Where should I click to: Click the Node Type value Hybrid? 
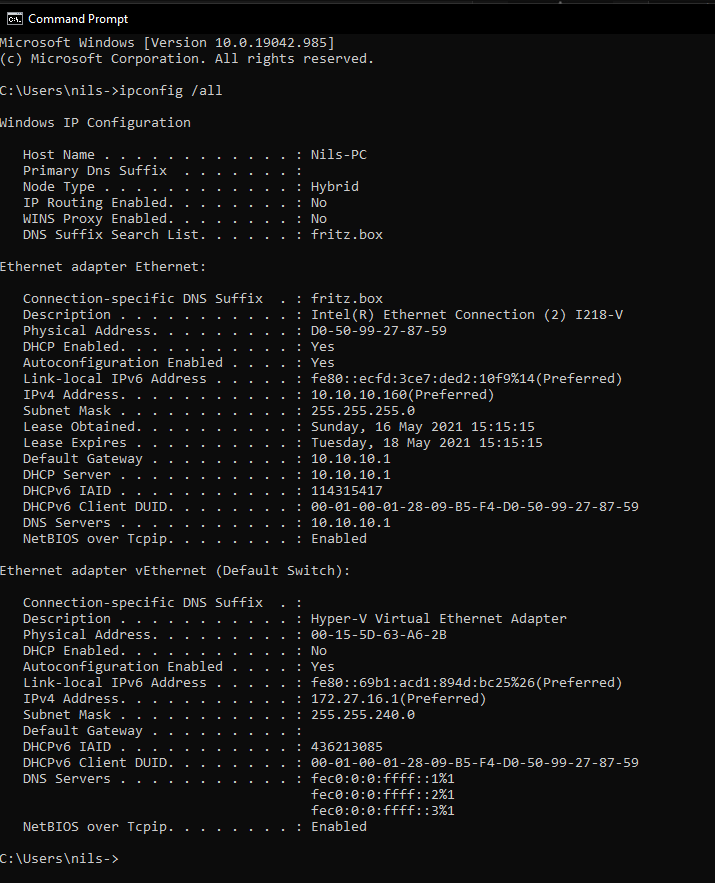334,186
